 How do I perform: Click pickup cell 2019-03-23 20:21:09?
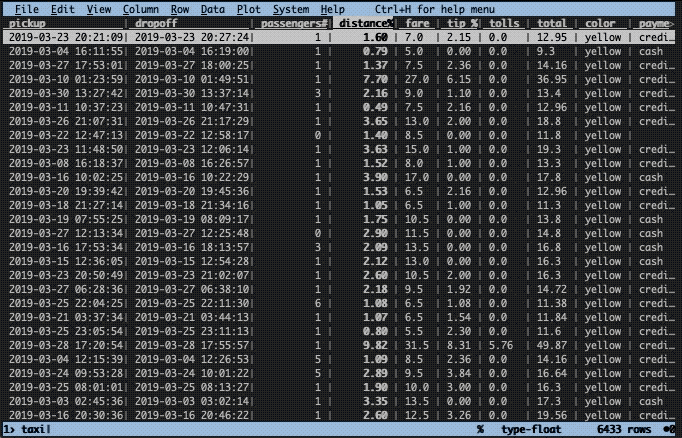point(66,37)
